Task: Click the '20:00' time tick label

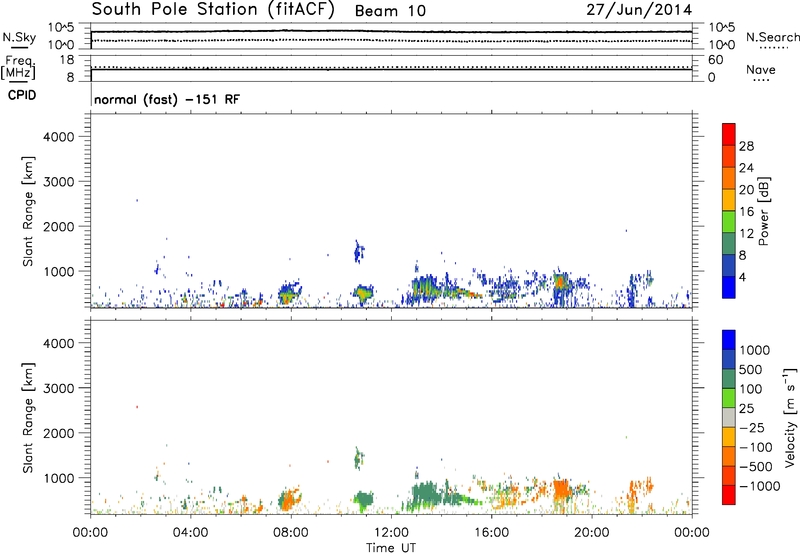Action: 591,533
